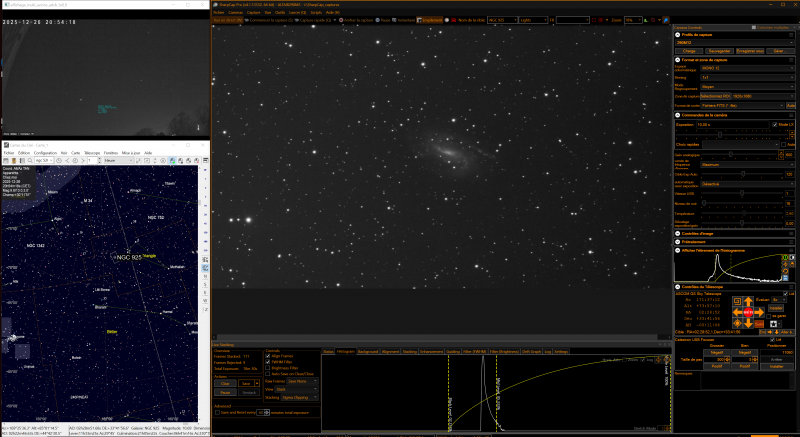Click the lightning icon in live stacking histogram

click(x=658, y=359)
